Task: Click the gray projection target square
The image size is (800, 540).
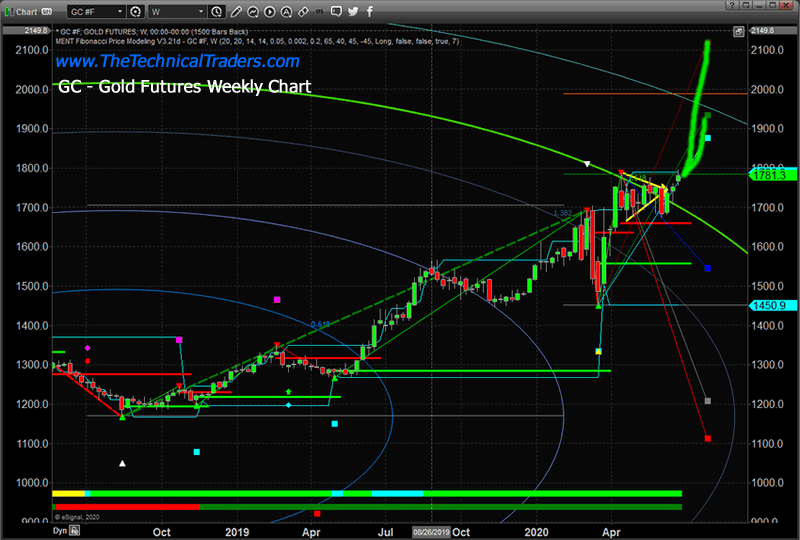Action: tap(707, 401)
